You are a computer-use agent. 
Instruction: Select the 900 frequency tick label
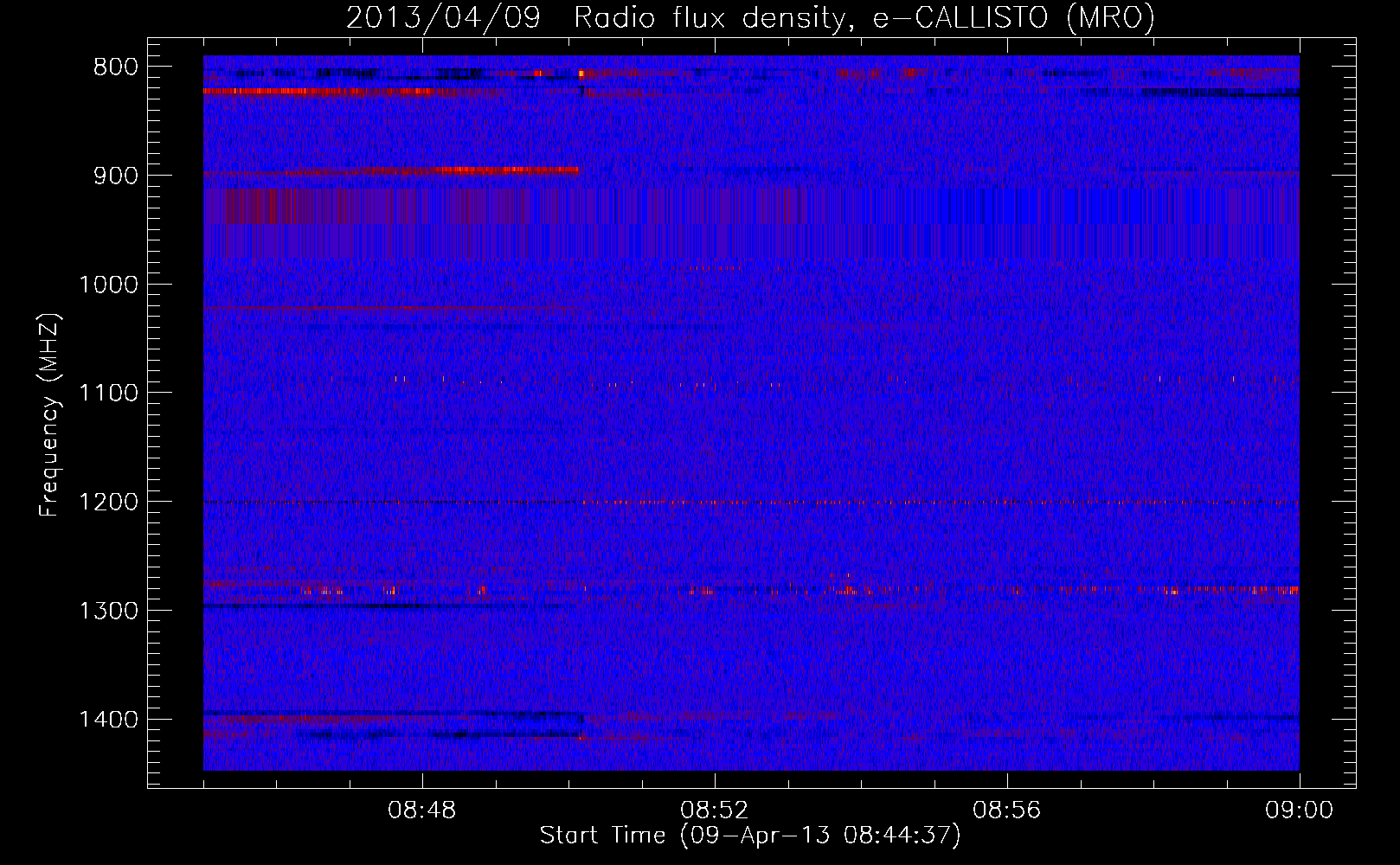pyautogui.click(x=116, y=176)
